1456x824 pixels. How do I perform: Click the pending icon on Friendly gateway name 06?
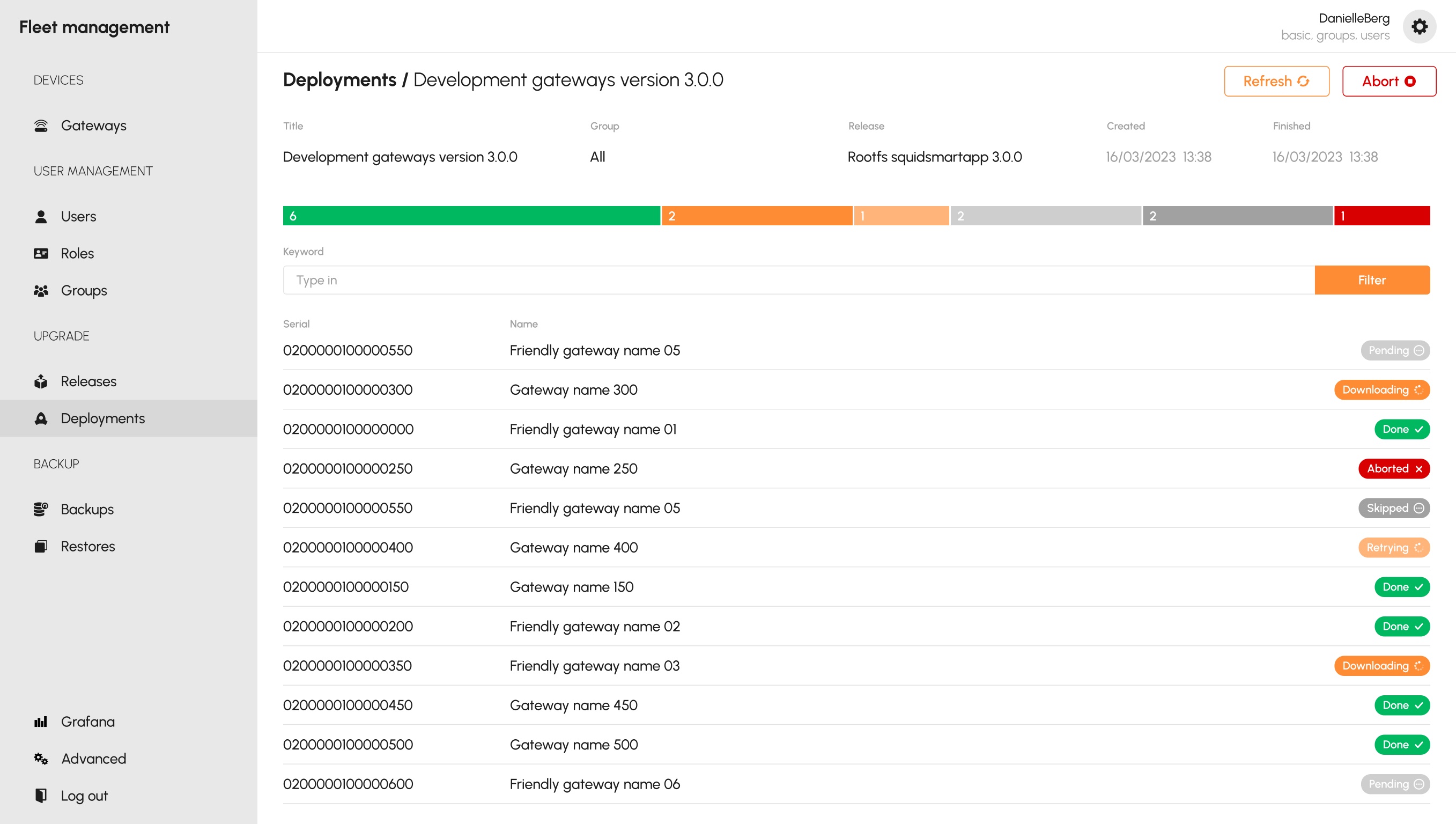coord(1418,784)
